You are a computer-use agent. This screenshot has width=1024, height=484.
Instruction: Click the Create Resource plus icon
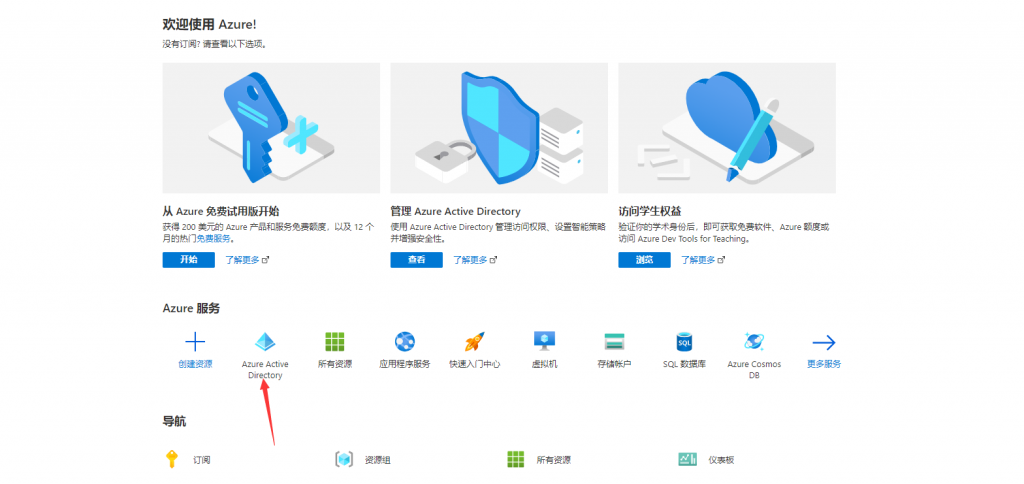(x=195, y=342)
